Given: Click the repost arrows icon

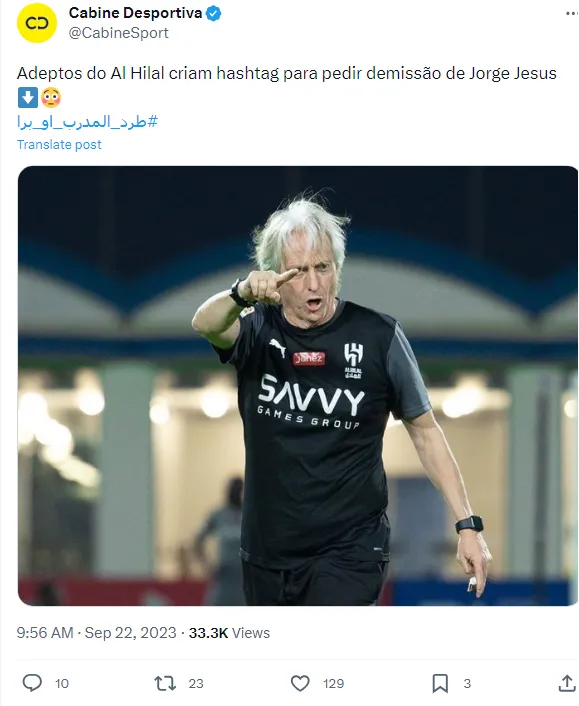Looking at the screenshot, I should [164, 683].
